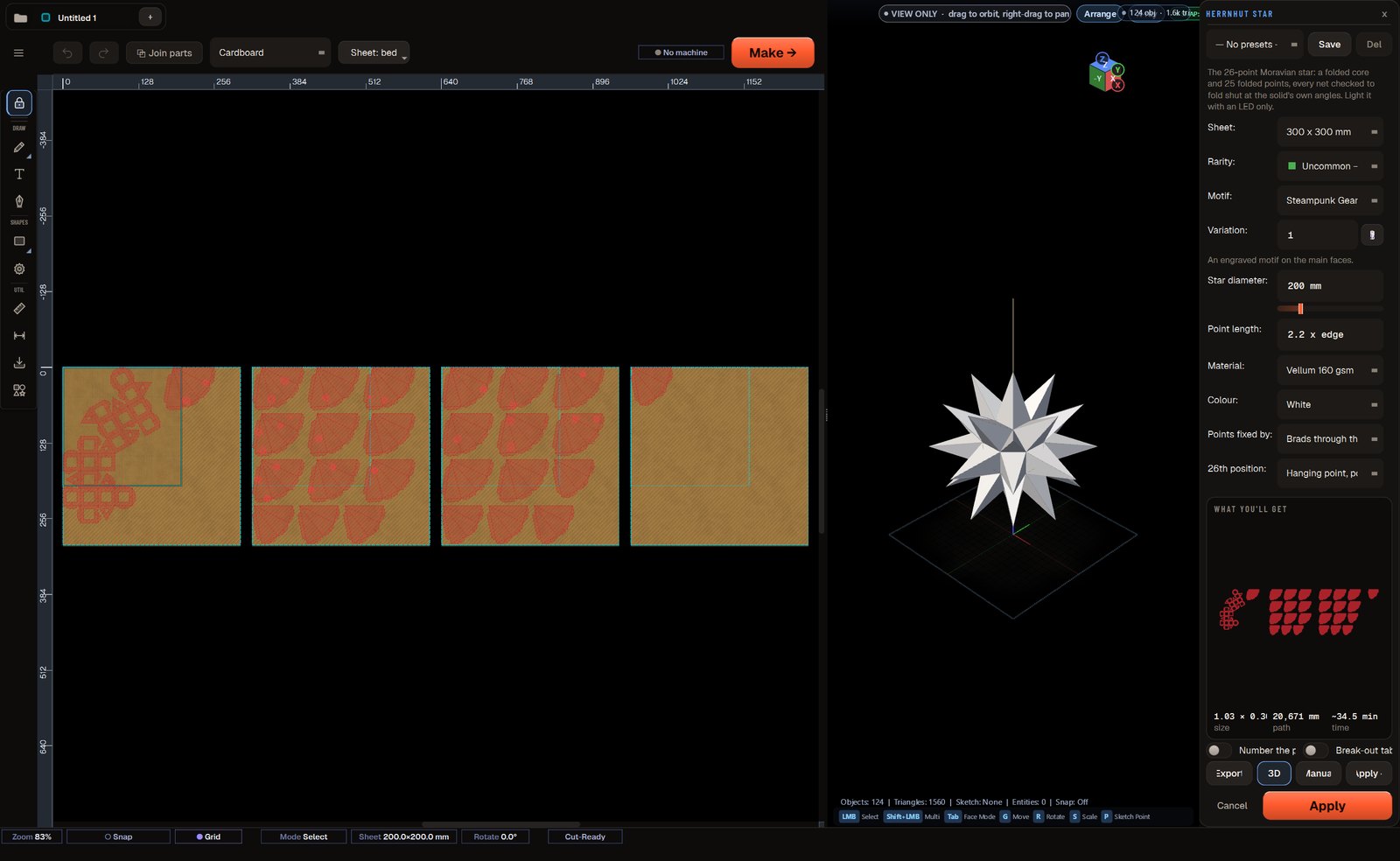Open the Cardboard material dropdown
Viewport: 1400px width, 861px height.
(270, 52)
